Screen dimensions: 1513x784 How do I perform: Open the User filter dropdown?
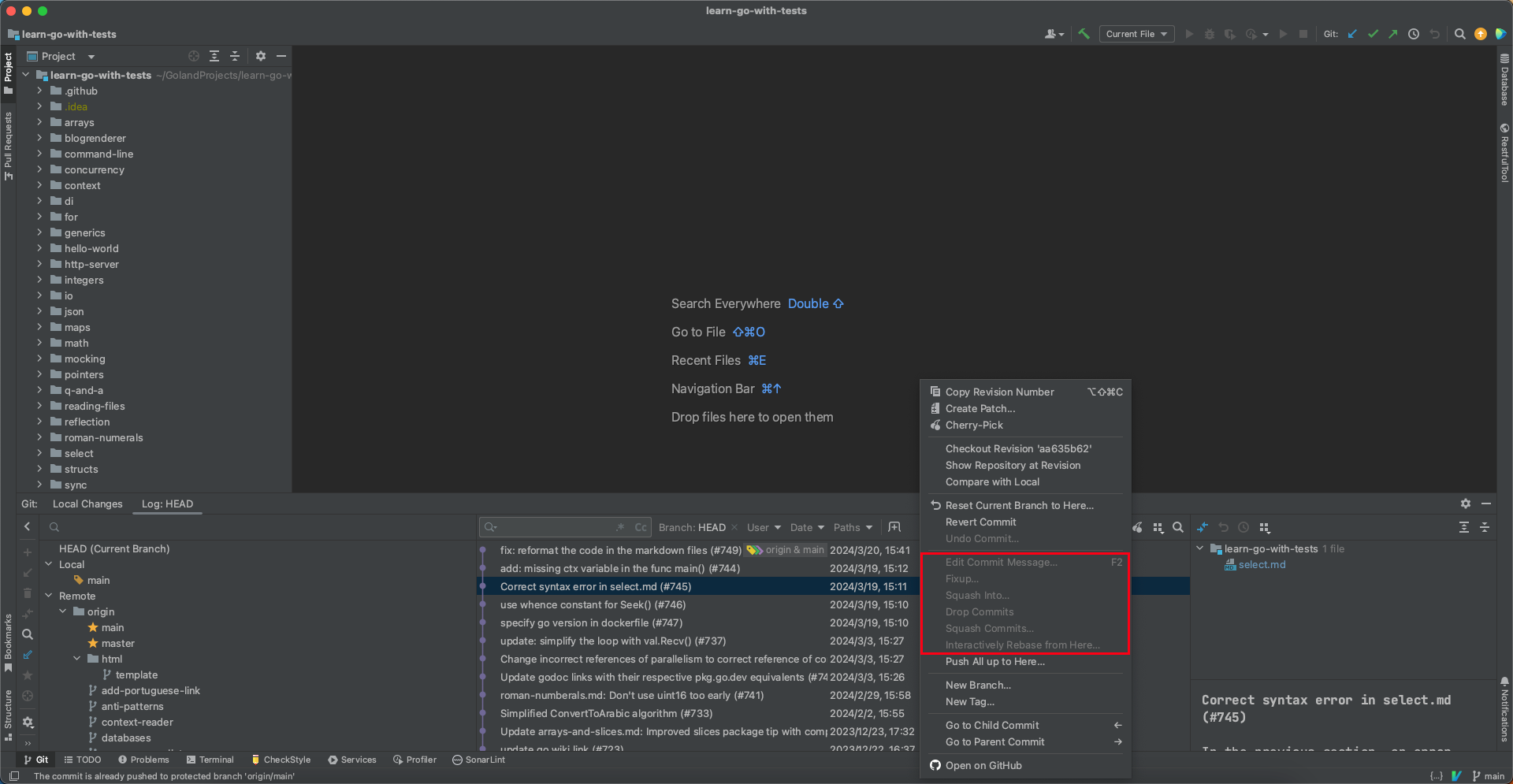pos(764,527)
